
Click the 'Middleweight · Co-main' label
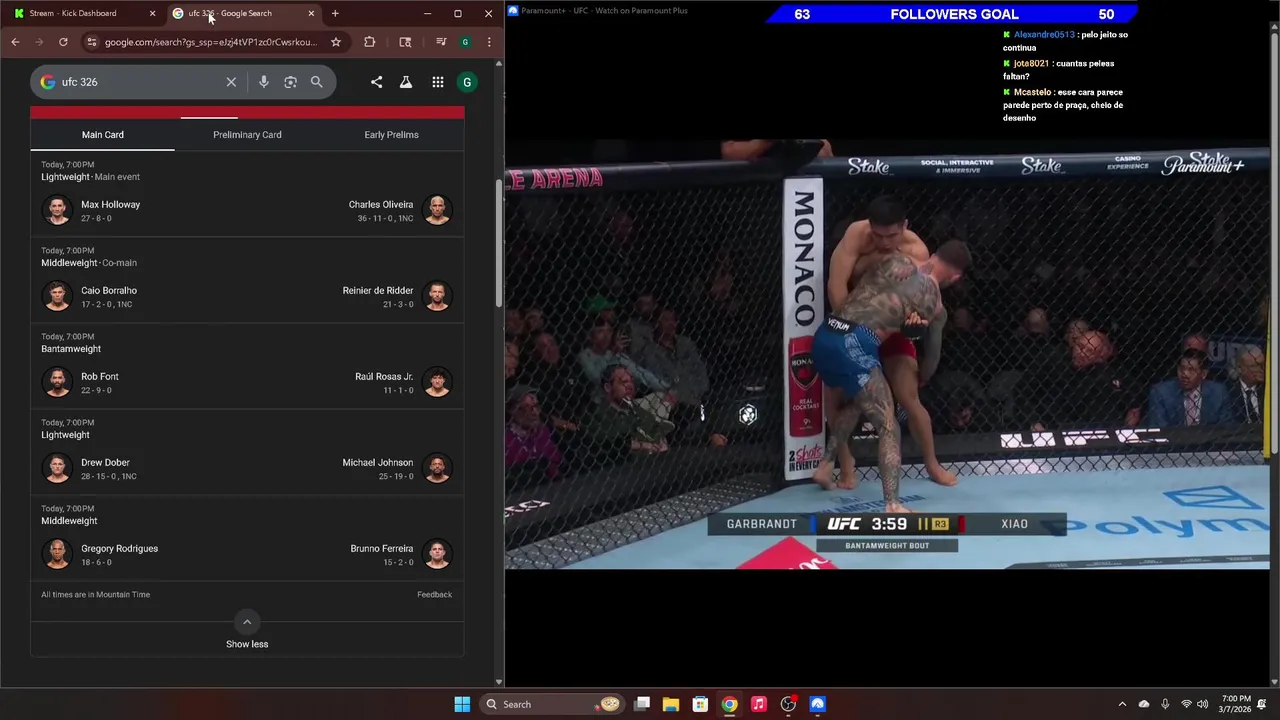(89, 263)
